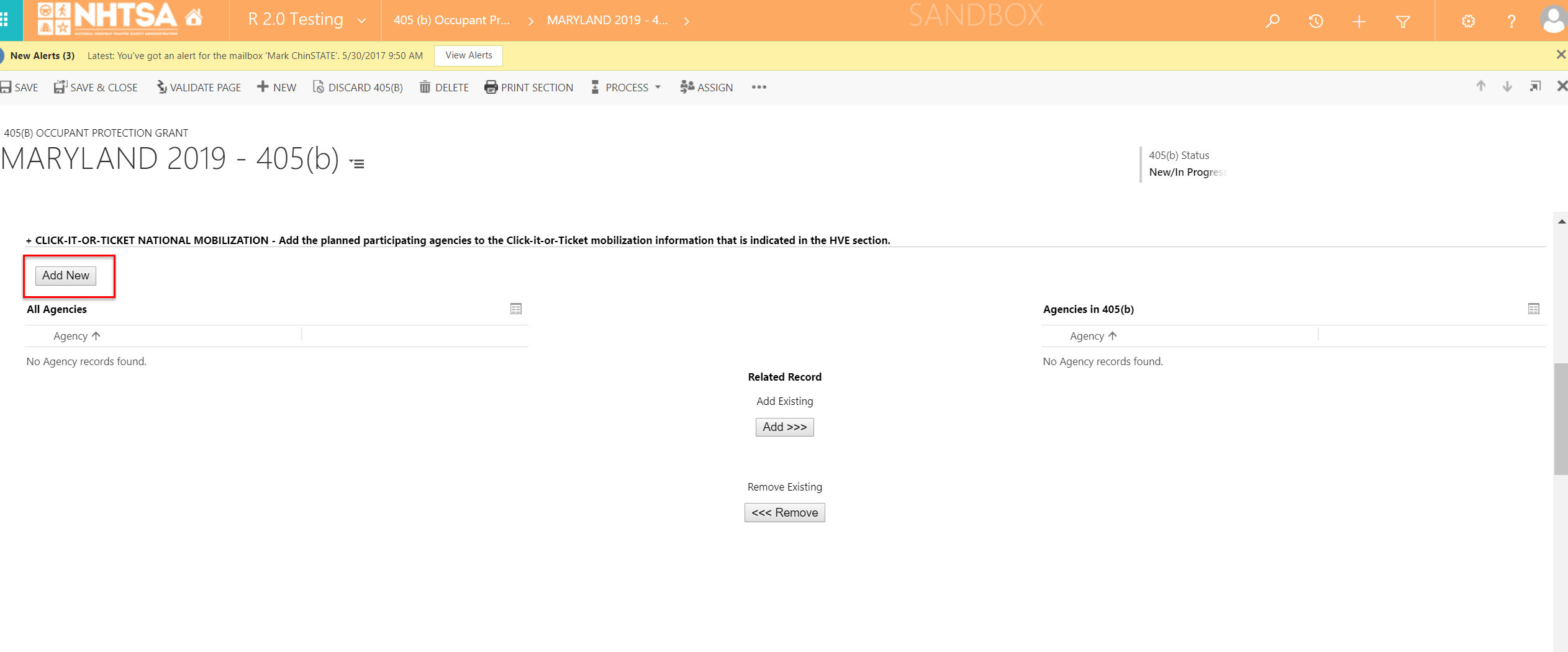This screenshot has height=652, width=1568.
Task: Open 405 (b) Occupant Pr... breadcrumb
Action: [x=451, y=20]
